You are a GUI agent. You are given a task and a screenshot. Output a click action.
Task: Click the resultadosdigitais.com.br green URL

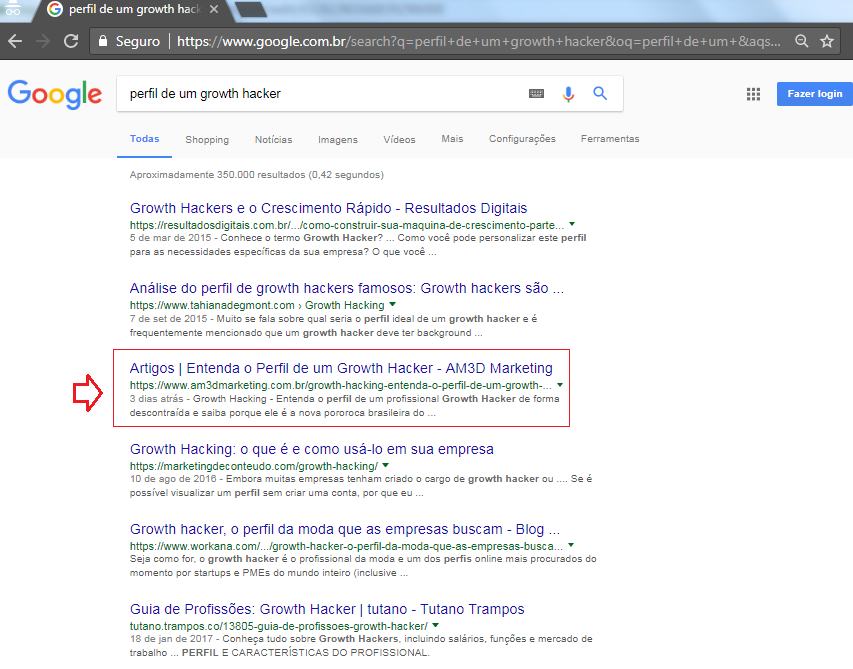pos(347,225)
